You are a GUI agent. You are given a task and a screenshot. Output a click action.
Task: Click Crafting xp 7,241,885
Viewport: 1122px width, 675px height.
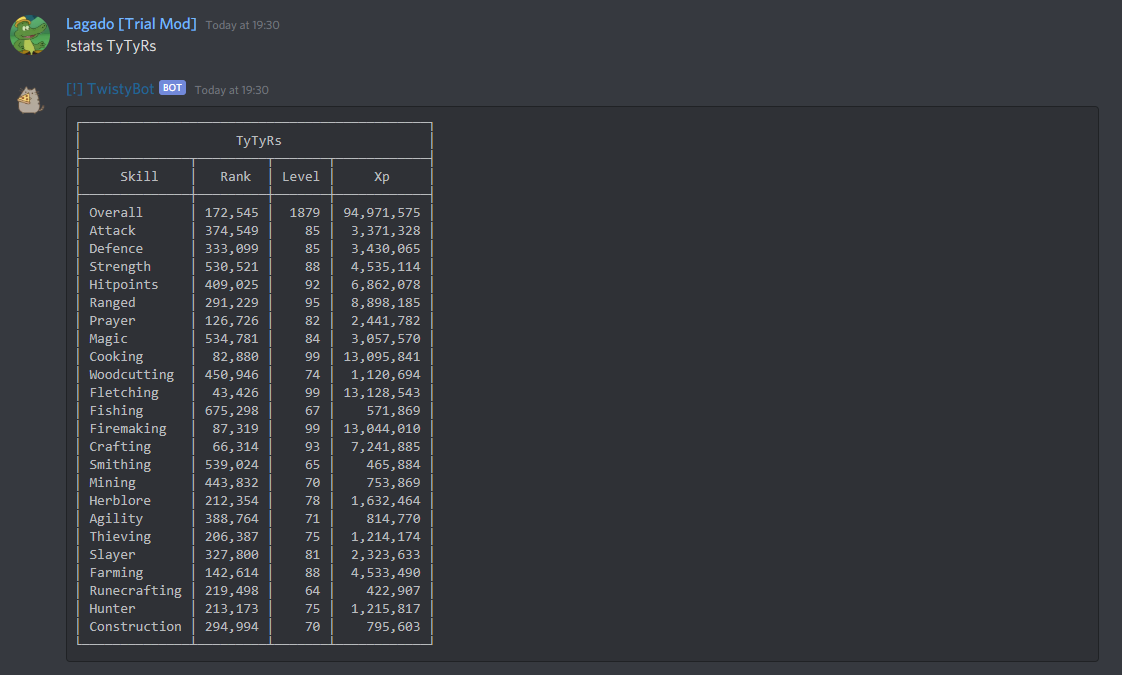tap(386, 447)
